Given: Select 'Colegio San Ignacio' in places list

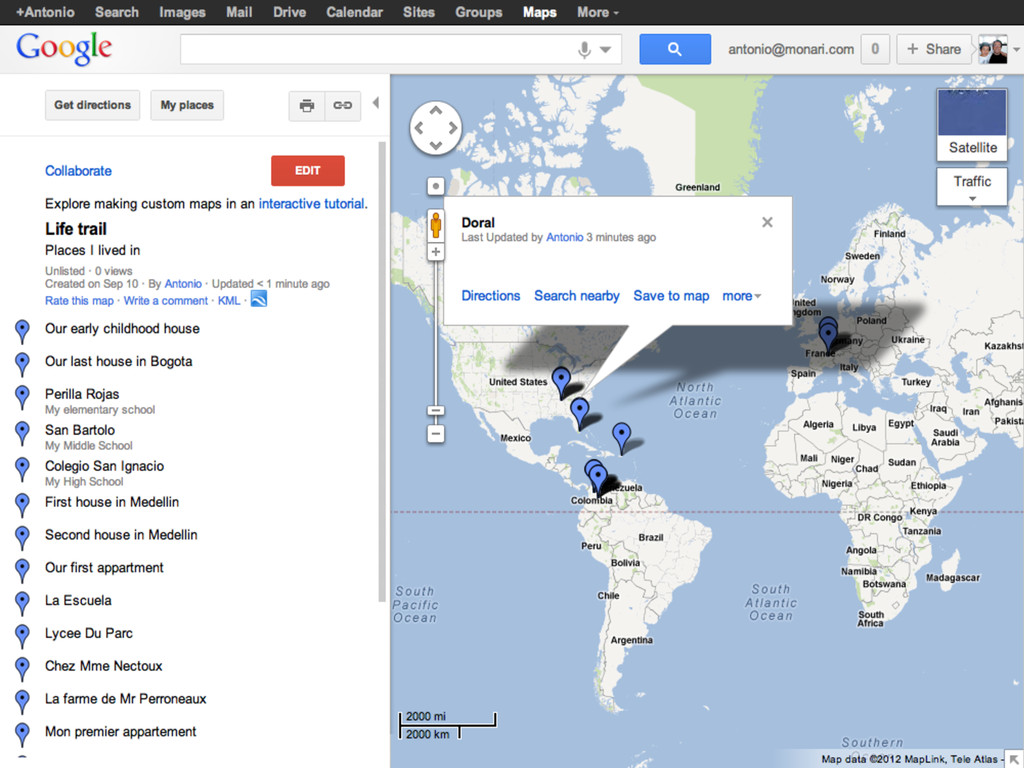Looking at the screenshot, I should click(104, 466).
